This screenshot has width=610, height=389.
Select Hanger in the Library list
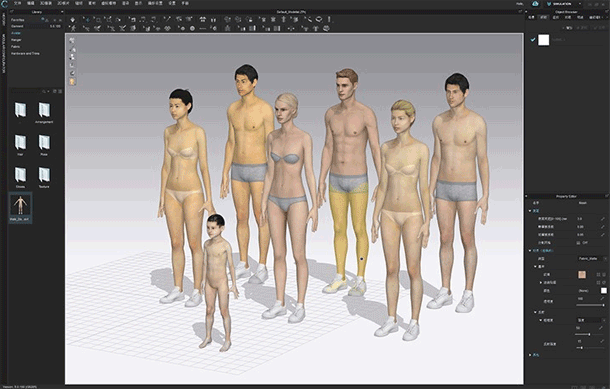point(16,40)
